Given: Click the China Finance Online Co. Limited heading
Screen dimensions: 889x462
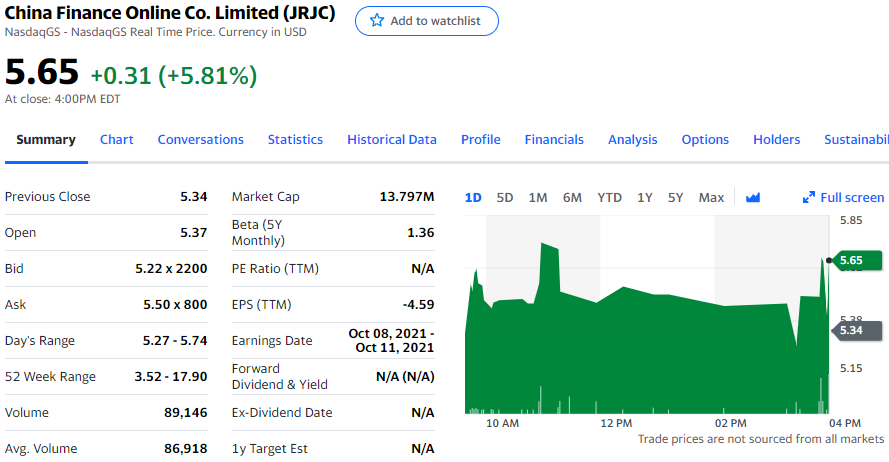Looking at the screenshot, I should point(170,12).
